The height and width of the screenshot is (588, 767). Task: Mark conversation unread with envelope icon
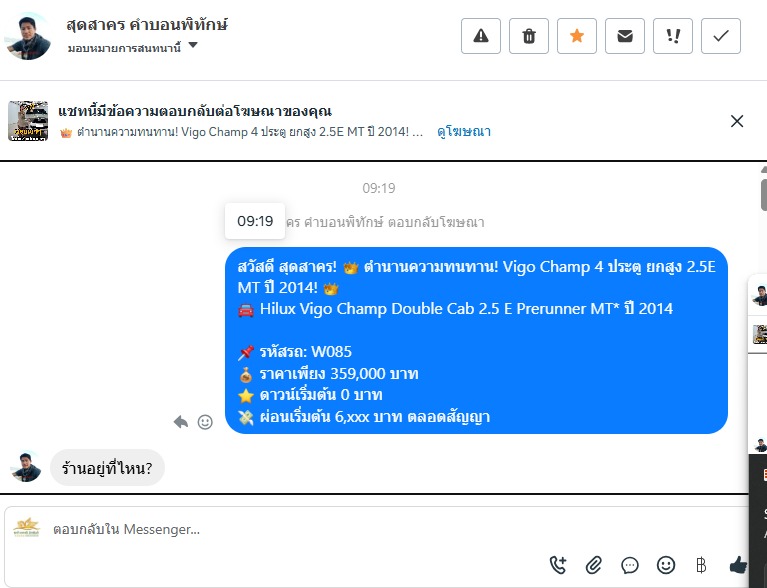[x=625, y=36]
